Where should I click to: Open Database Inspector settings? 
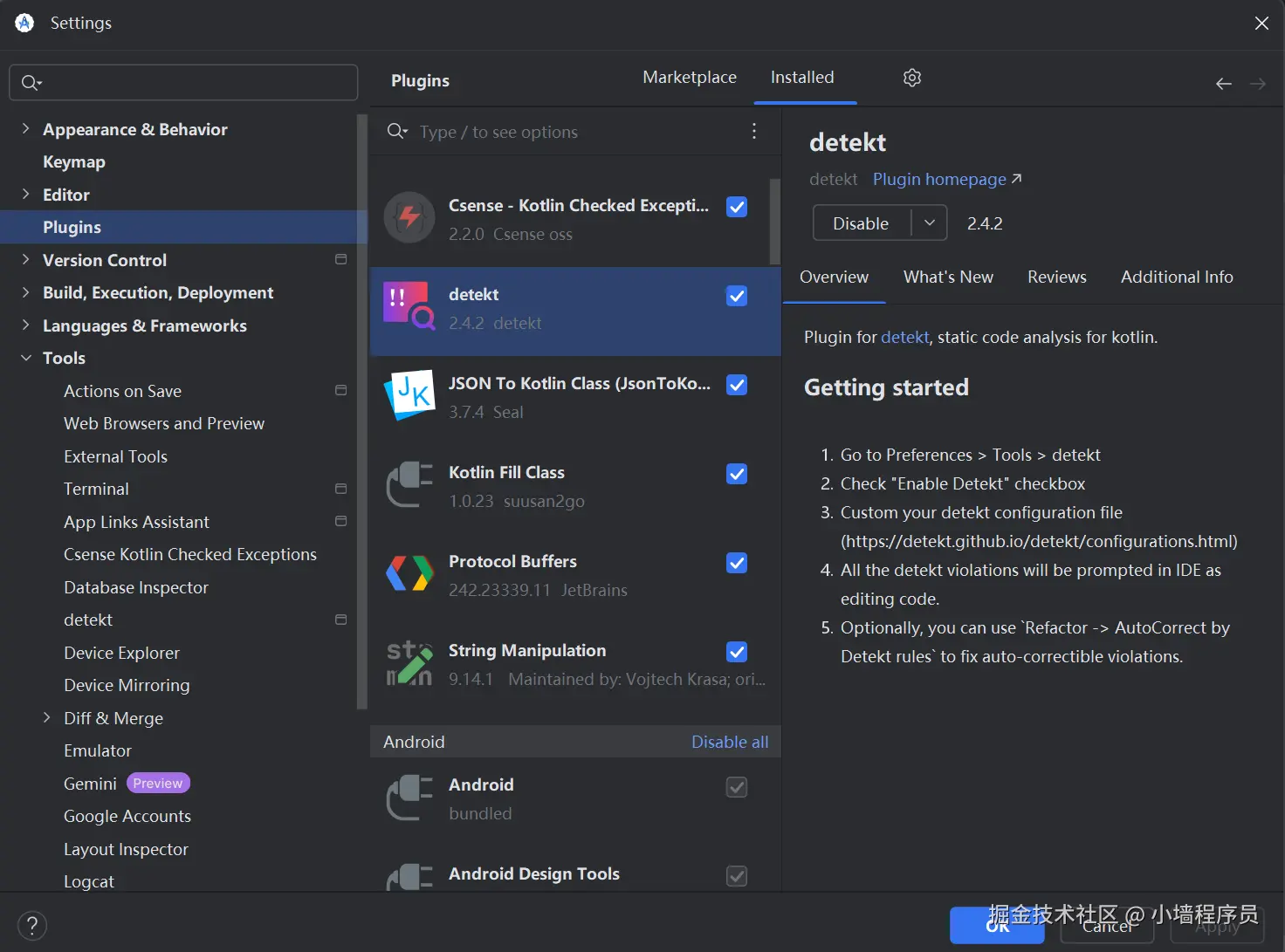point(136,587)
